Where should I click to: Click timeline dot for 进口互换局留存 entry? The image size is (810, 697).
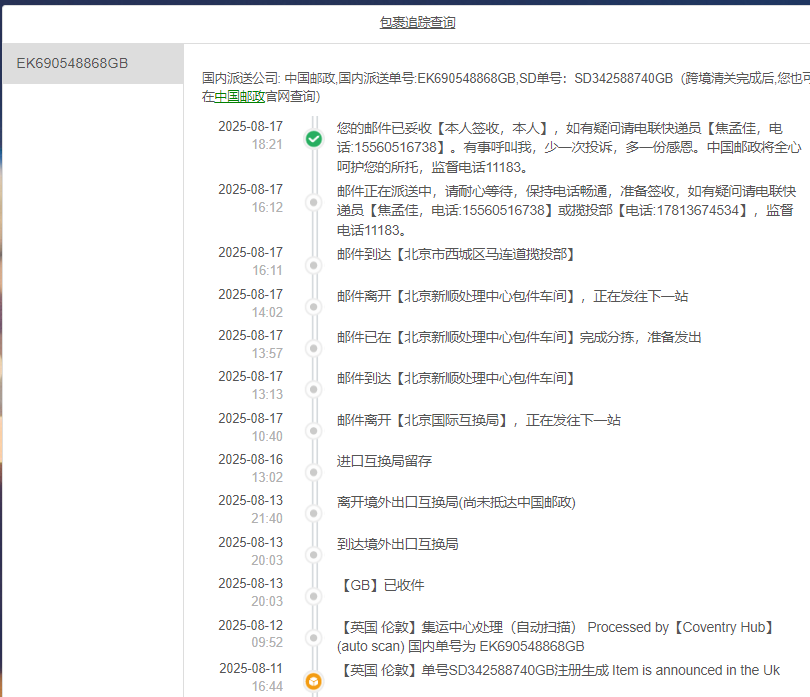click(x=314, y=472)
